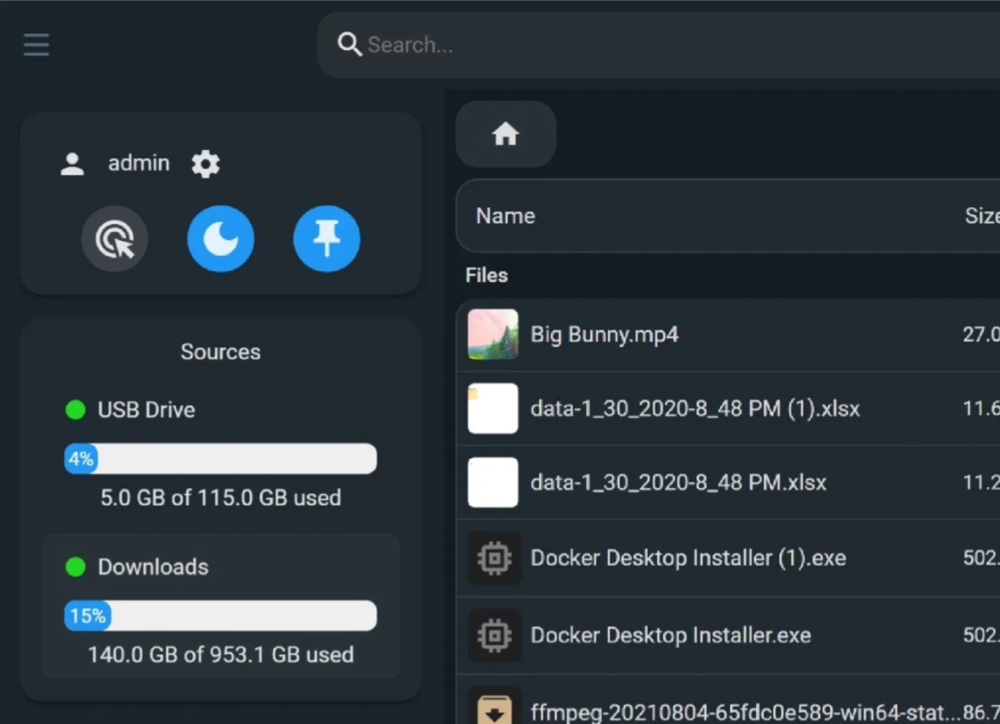Click the admin user profile icon
This screenshot has width=1000, height=724.
[x=72, y=164]
